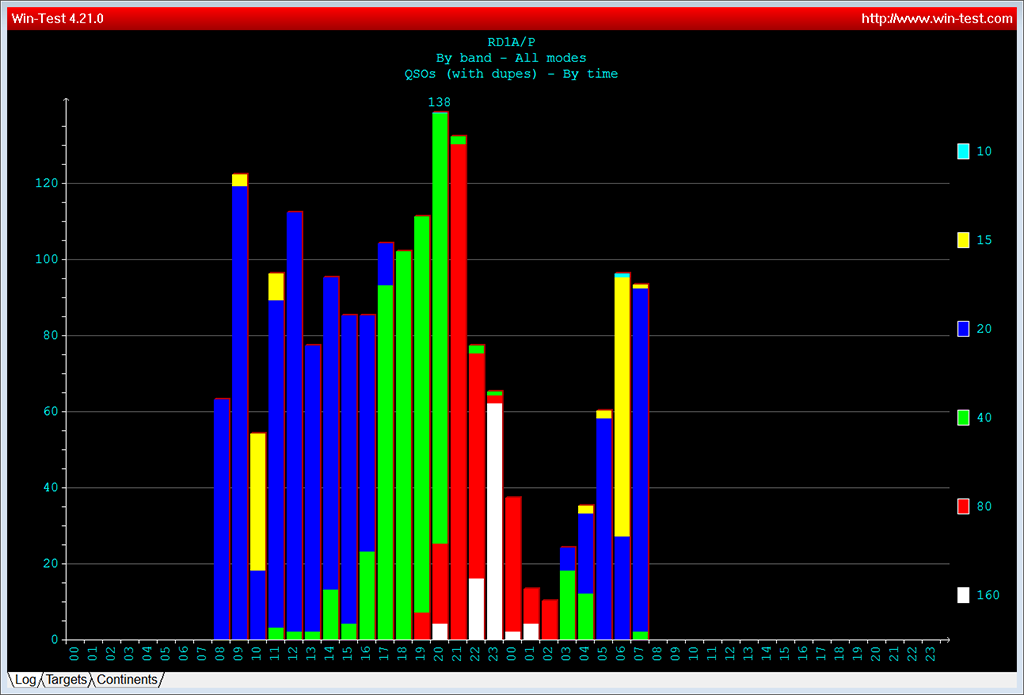Open the Targets tab
The width and height of the screenshot is (1024, 695).
(66, 680)
